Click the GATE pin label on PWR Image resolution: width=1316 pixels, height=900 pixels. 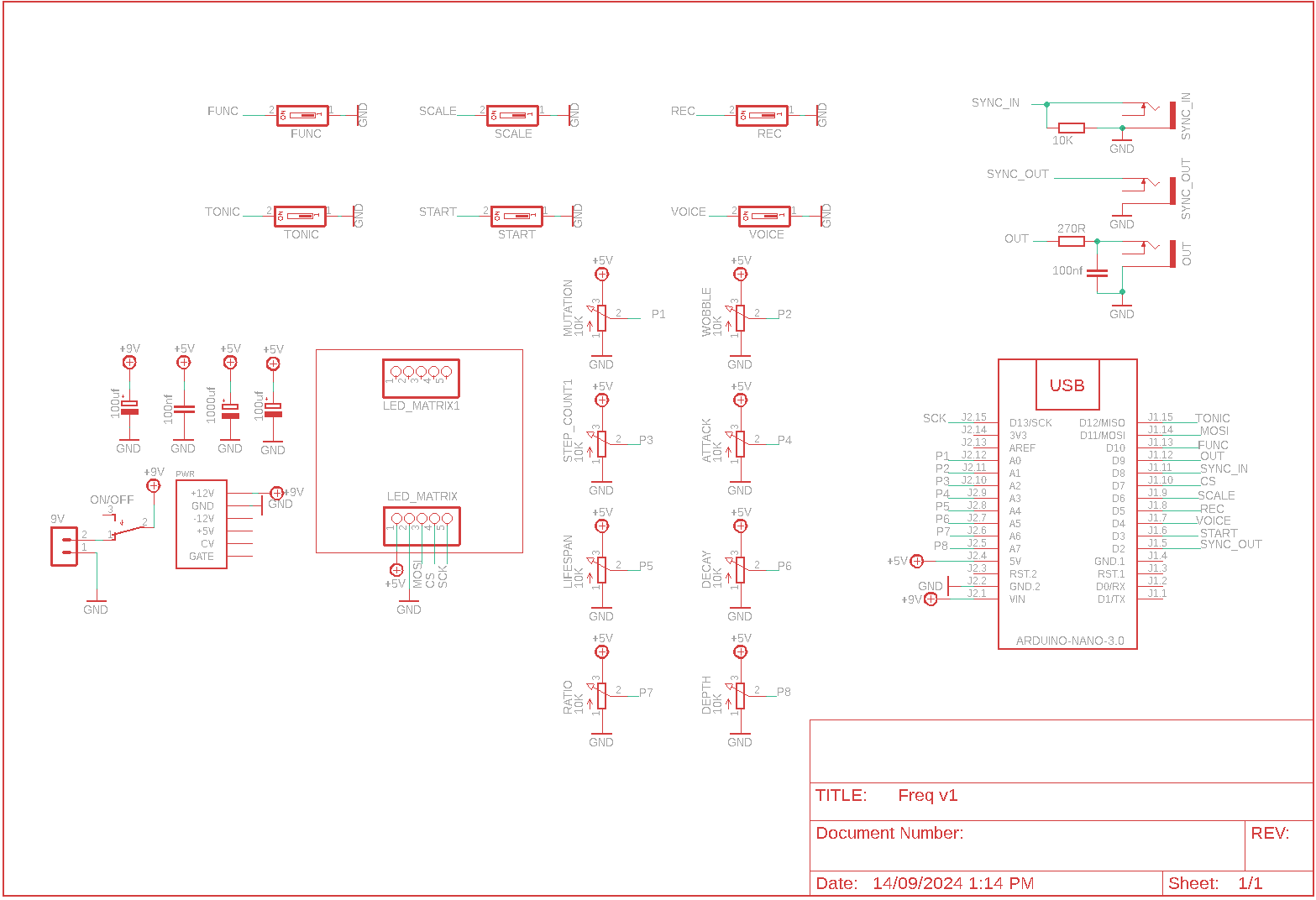click(202, 557)
